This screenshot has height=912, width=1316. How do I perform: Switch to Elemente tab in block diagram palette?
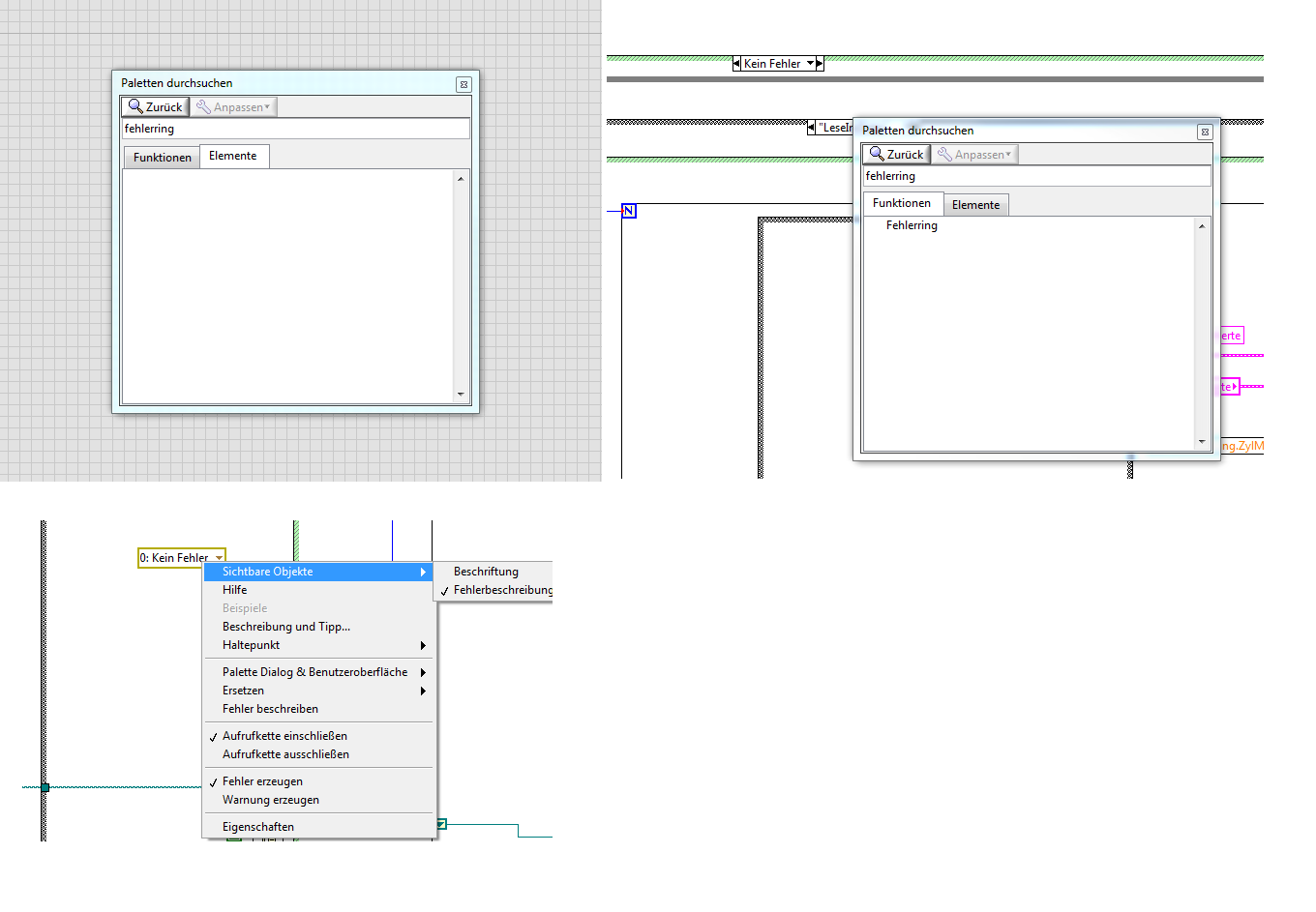pos(975,205)
